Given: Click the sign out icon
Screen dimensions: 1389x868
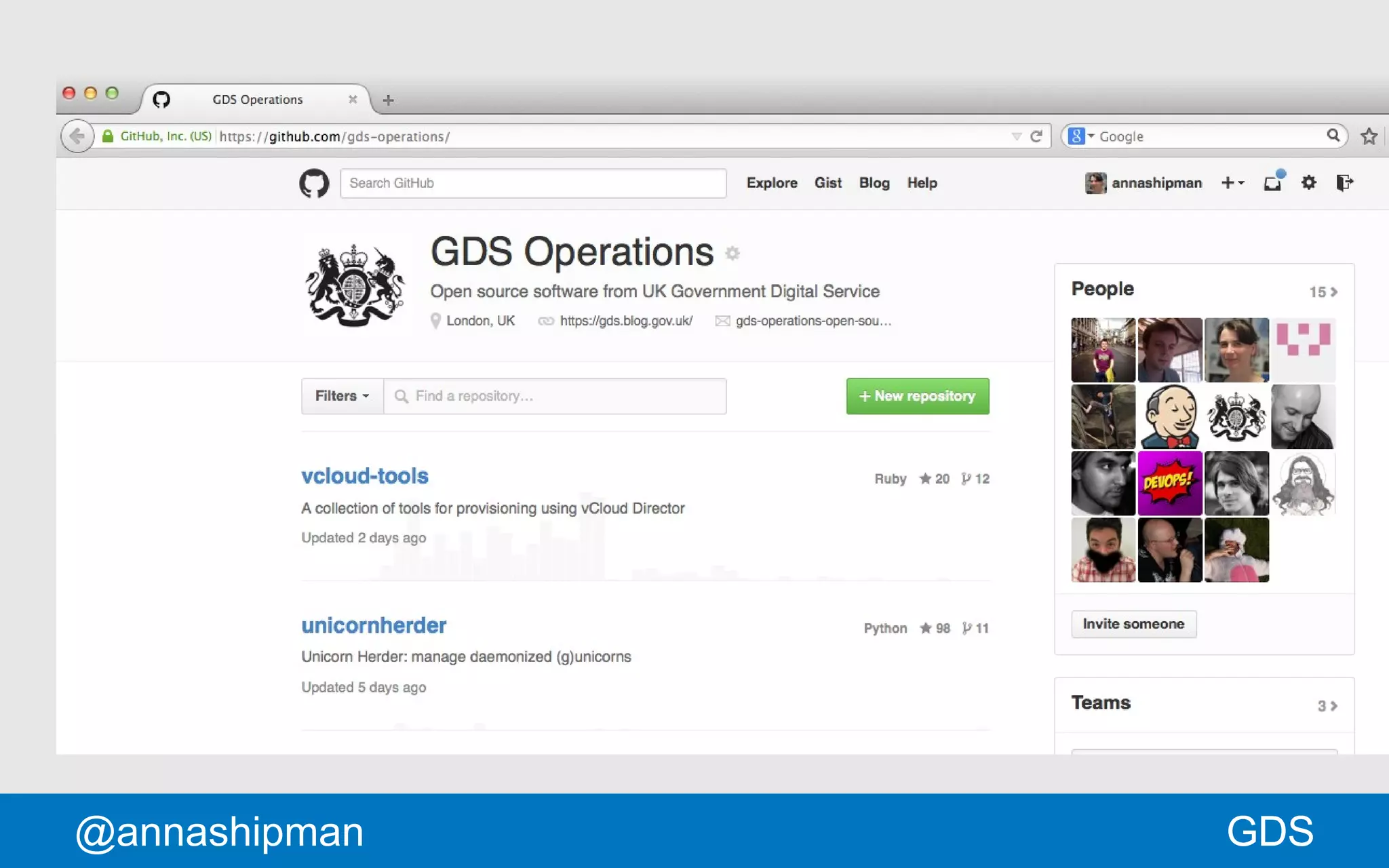Looking at the screenshot, I should click(1344, 182).
